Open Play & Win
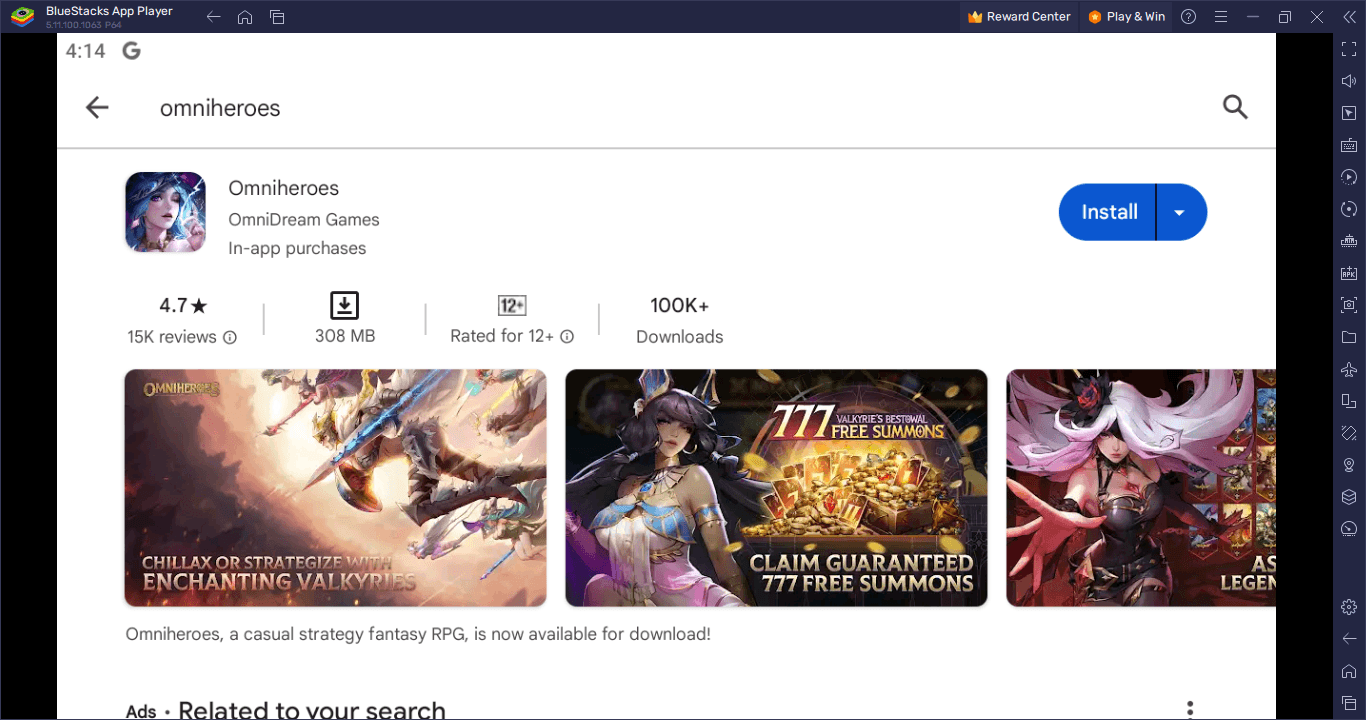1366x720 pixels. (1126, 17)
